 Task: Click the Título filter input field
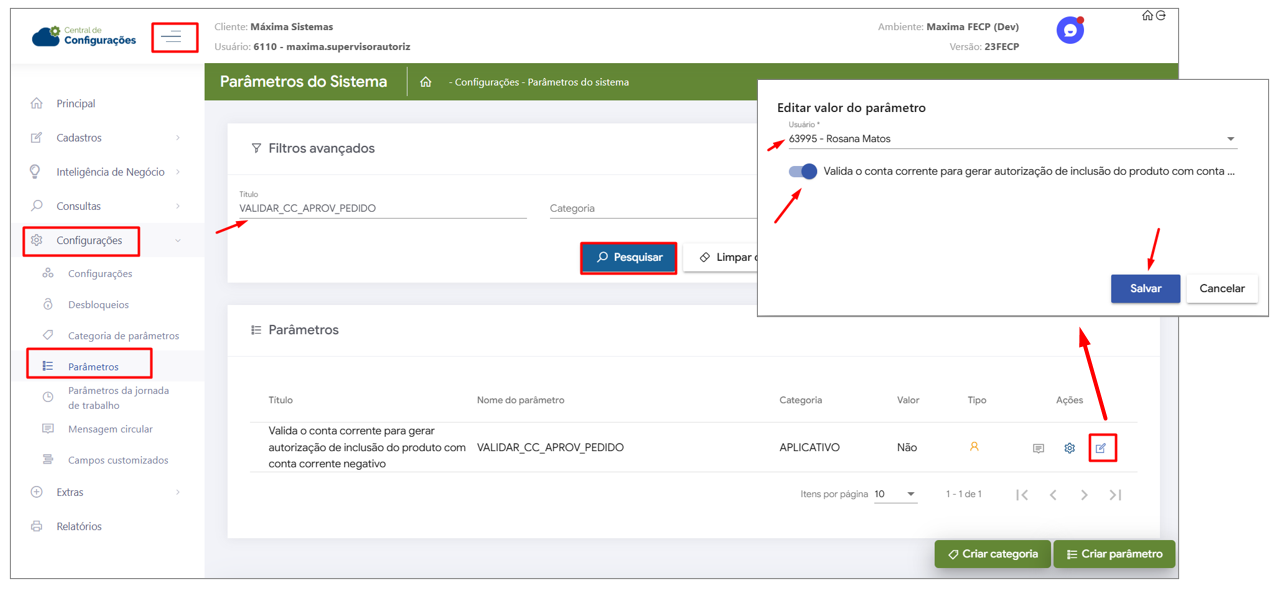pyautogui.click(x=382, y=208)
